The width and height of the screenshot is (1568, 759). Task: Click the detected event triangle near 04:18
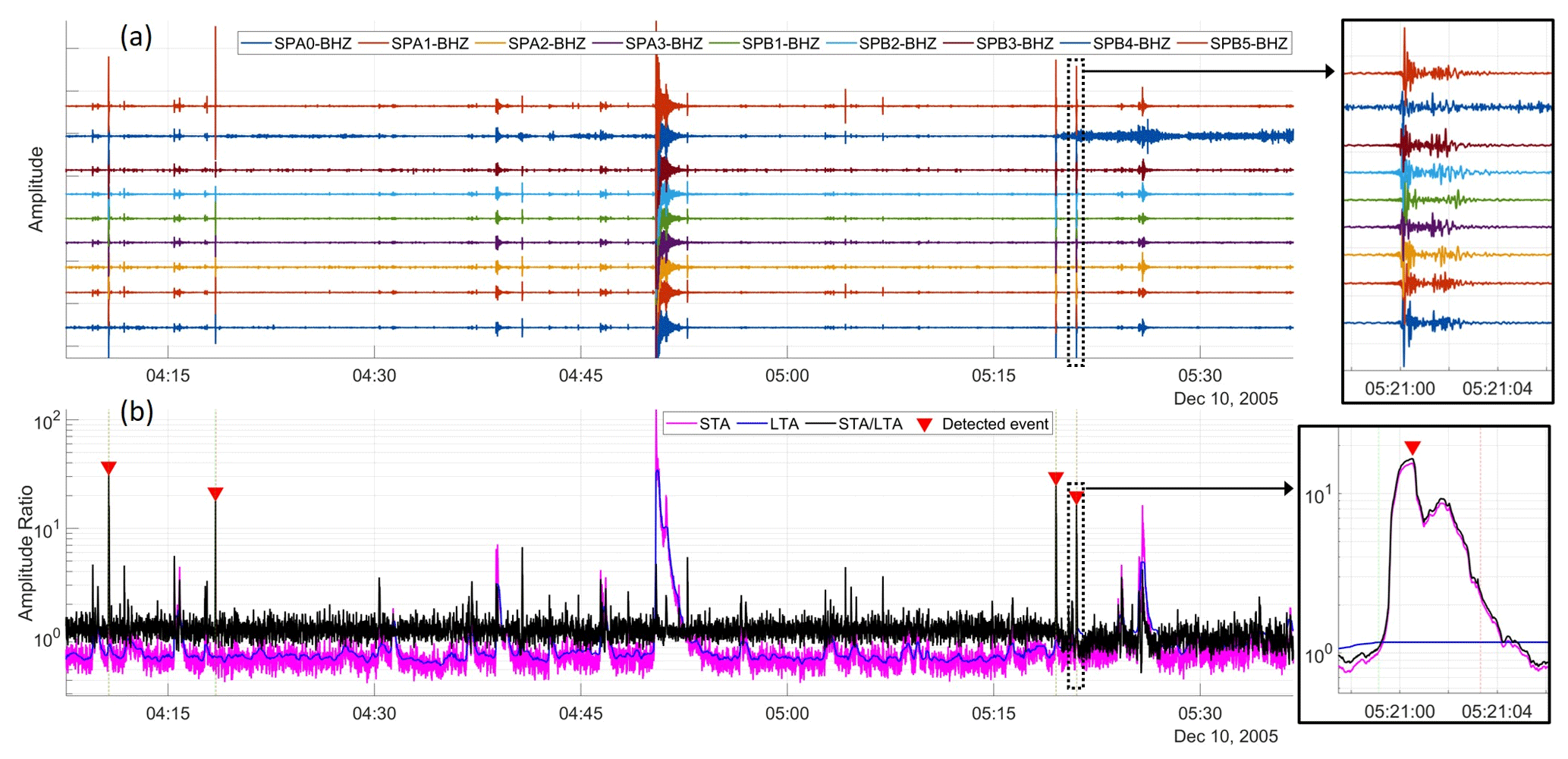(x=215, y=494)
